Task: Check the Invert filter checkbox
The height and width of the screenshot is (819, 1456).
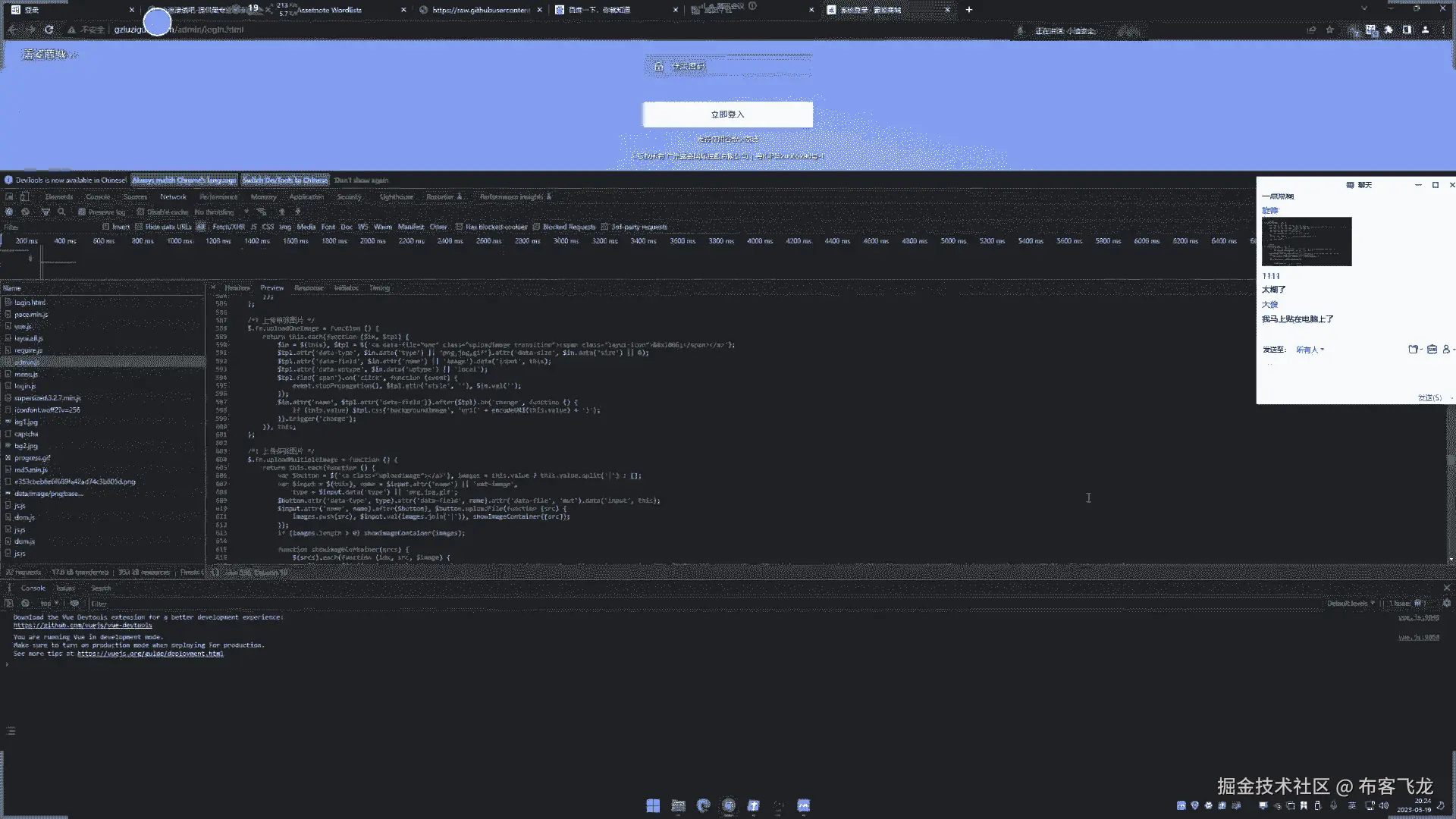Action: [x=106, y=227]
